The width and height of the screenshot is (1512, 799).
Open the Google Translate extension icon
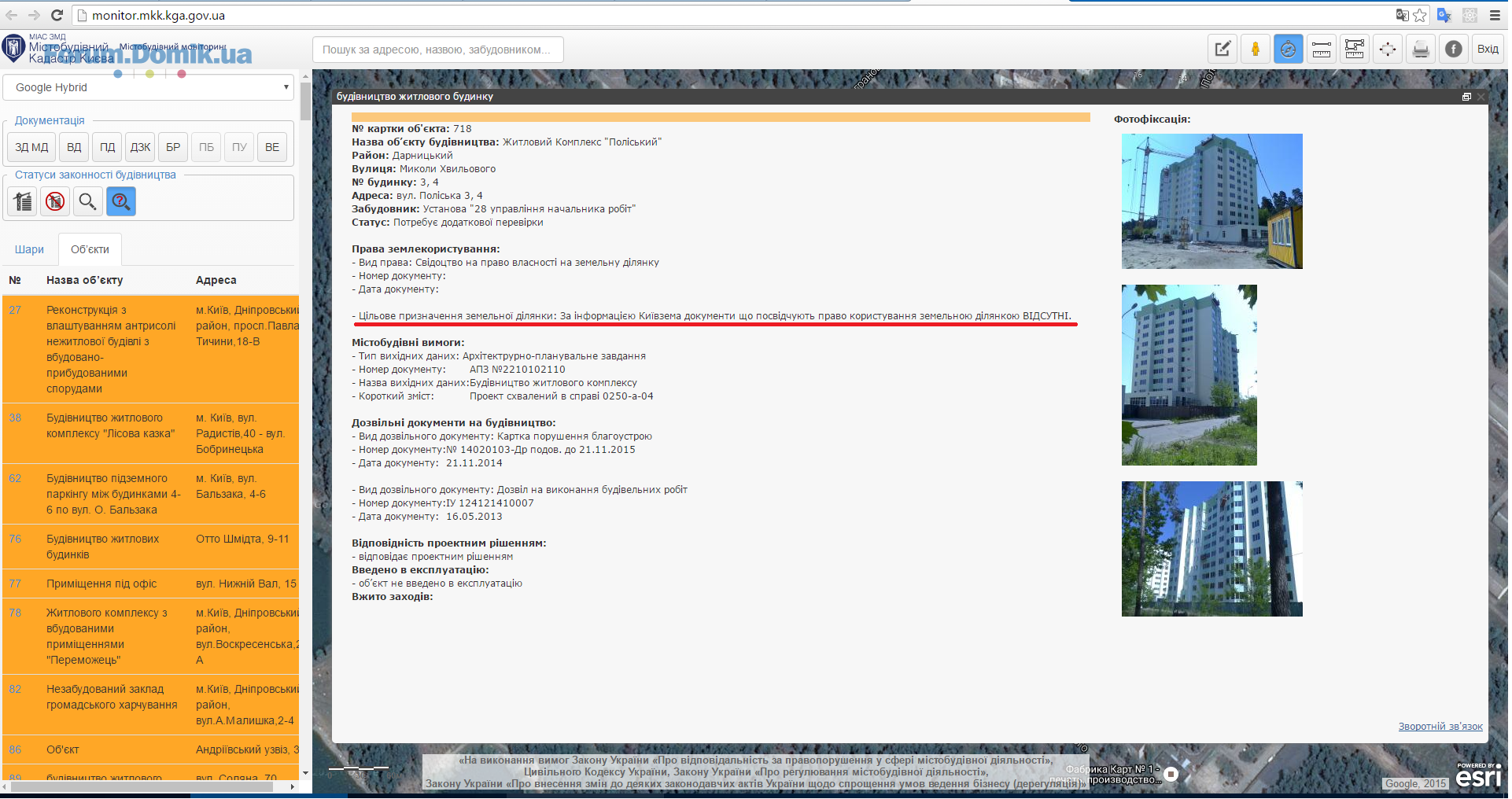point(1444,15)
